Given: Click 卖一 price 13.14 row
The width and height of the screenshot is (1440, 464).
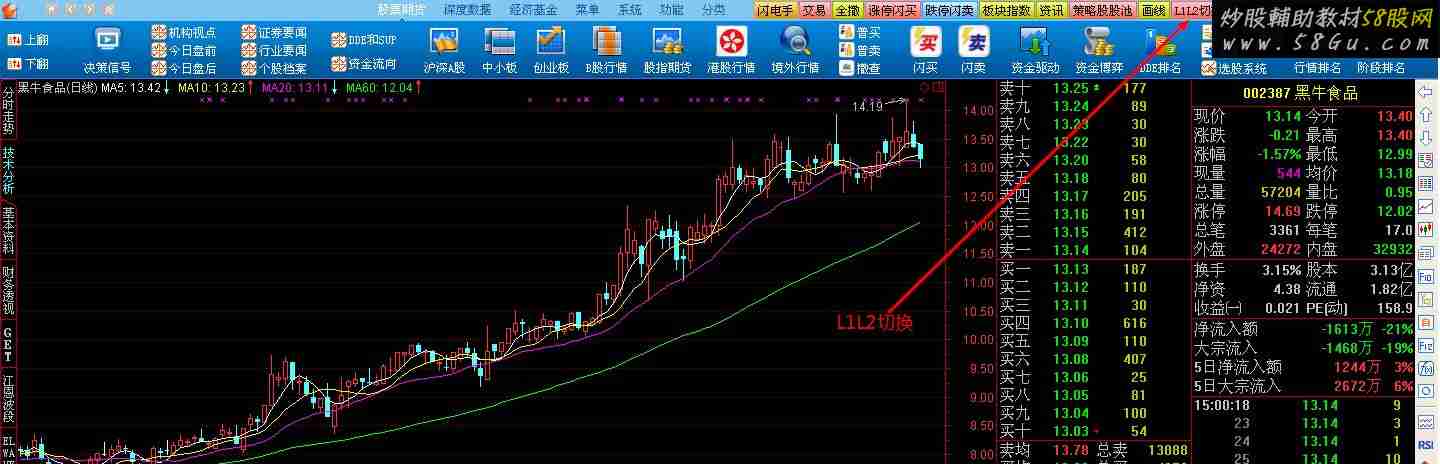Looking at the screenshot, I should (x=1094, y=250).
